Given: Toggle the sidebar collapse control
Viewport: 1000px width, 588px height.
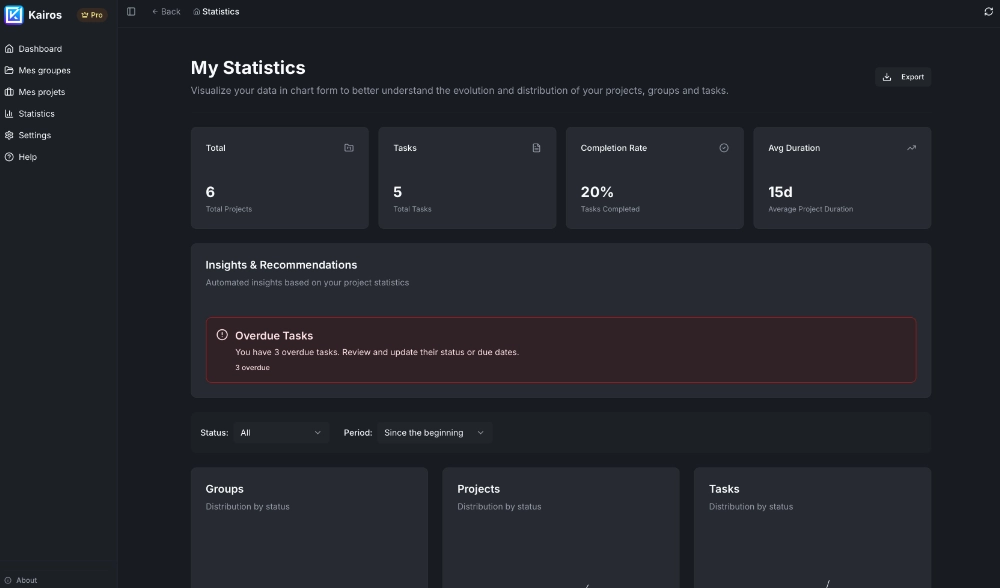Looking at the screenshot, I should coord(130,11).
